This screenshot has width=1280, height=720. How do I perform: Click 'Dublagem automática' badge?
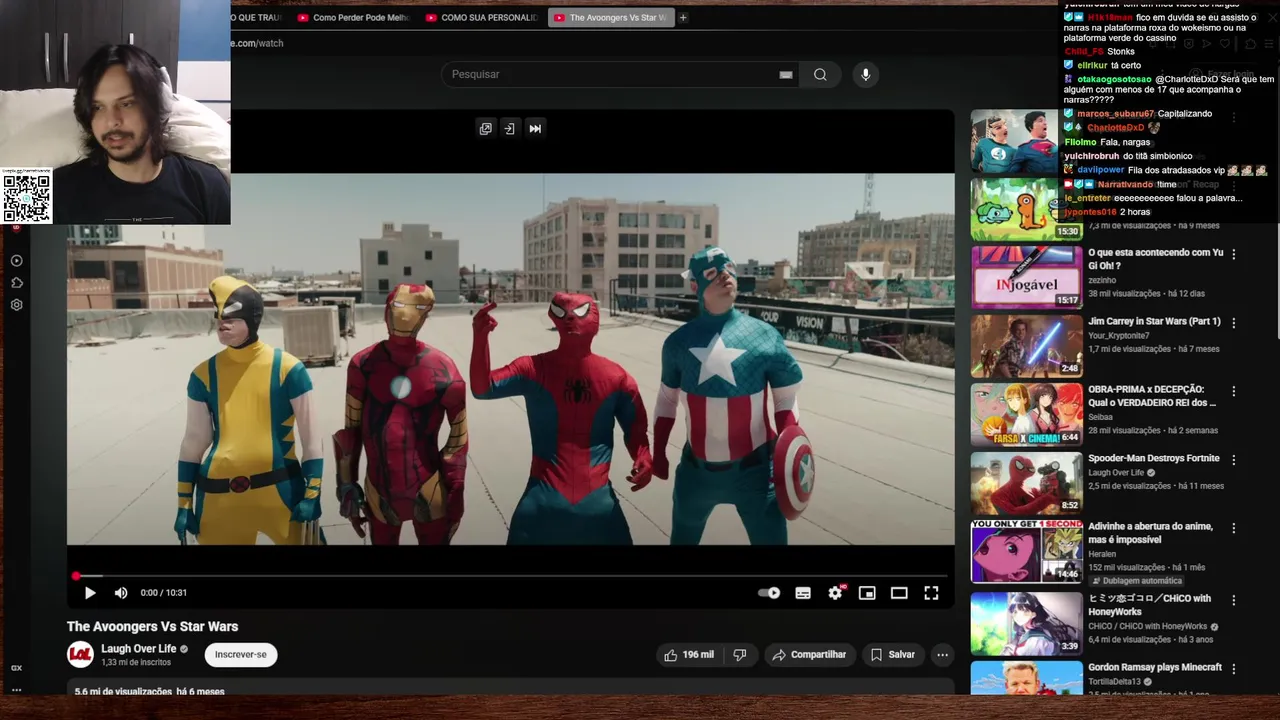coord(1136,581)
